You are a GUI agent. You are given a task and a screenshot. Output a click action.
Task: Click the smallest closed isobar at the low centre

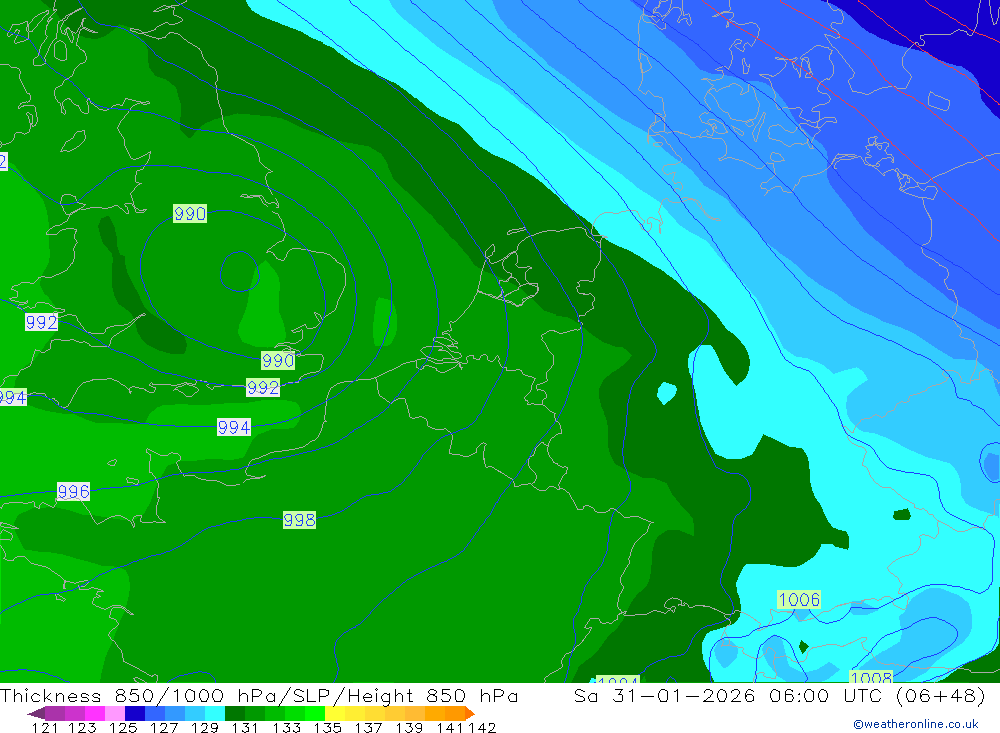[x=240, y=271]
